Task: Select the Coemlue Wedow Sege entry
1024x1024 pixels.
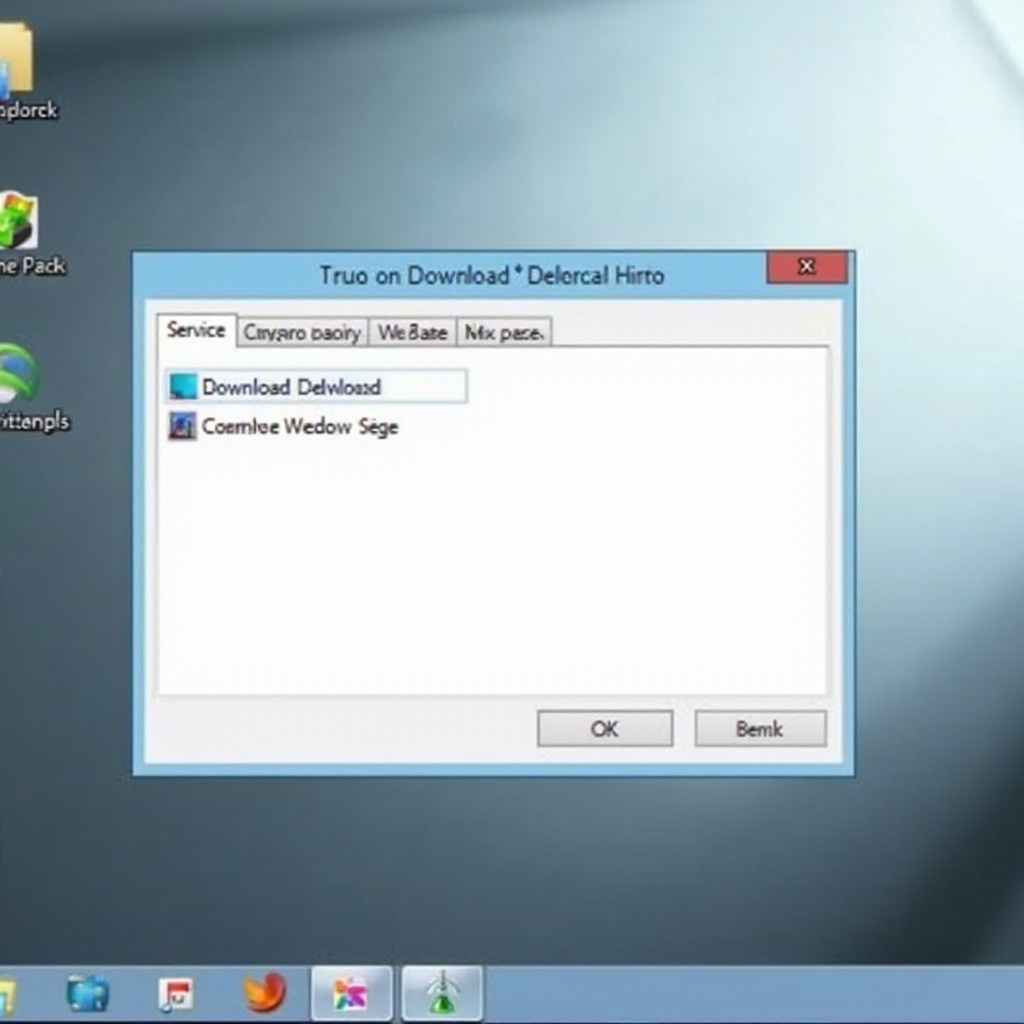Action: 283,427
